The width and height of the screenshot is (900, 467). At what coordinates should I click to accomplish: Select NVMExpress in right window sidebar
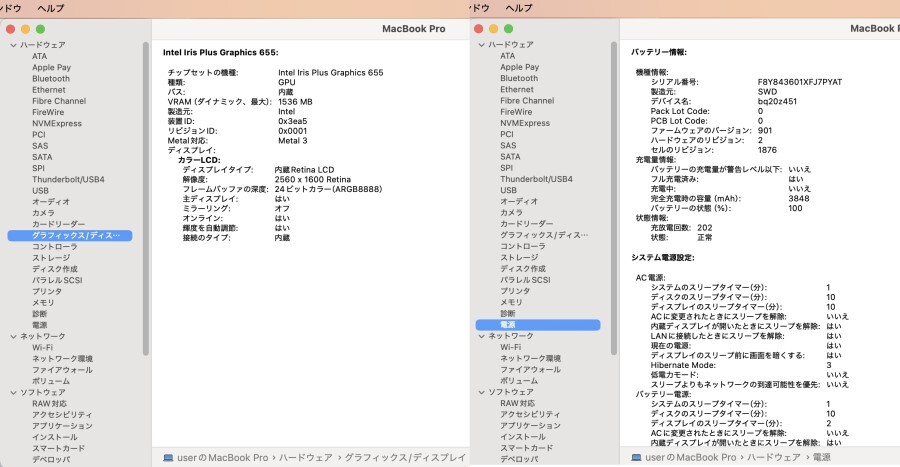(525, 123)
